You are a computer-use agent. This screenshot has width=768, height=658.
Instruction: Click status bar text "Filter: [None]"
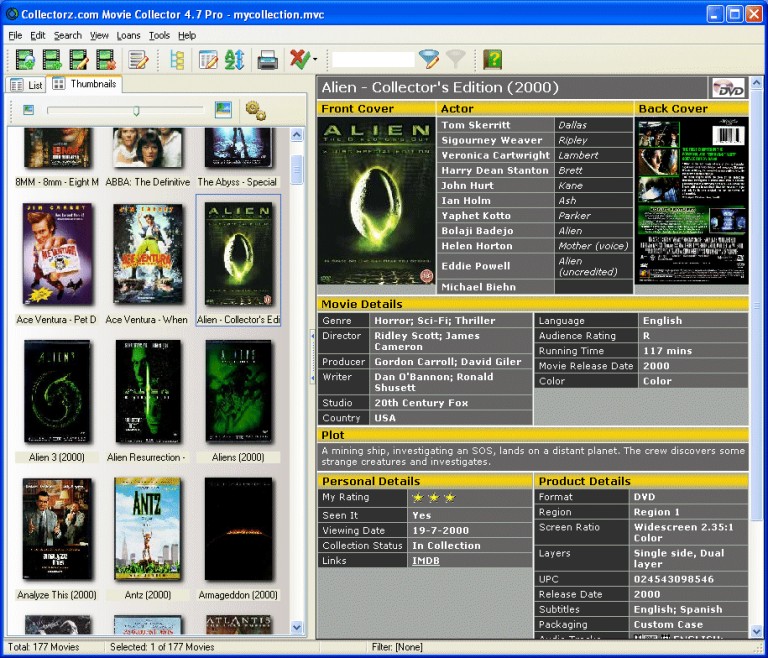[x=397, y=647]
